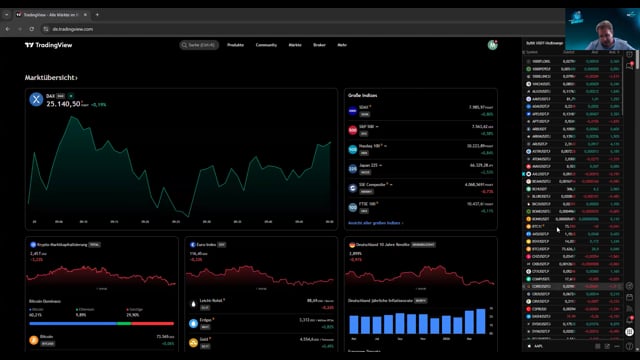
Task: Click the white grid apps sidebar icon
Action: (x=630, y=332)
